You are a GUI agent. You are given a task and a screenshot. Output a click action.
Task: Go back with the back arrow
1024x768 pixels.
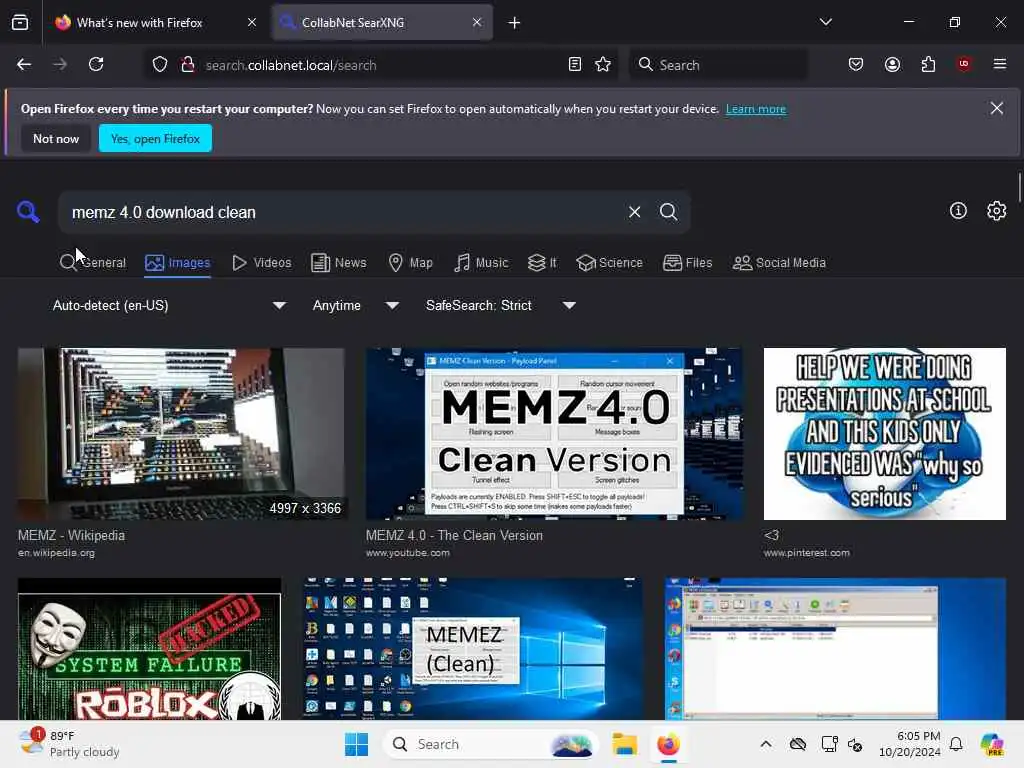point(24,64)
